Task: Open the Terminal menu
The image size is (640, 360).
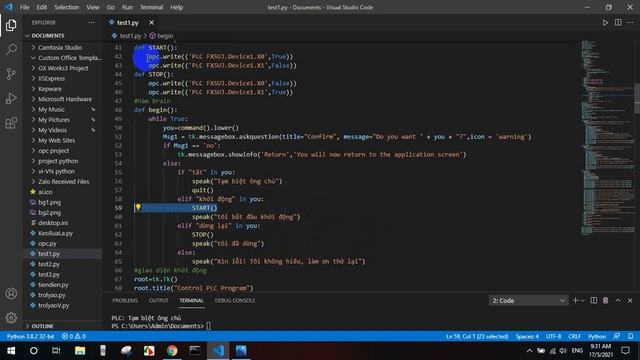Action: pyautogui.click(x=151, y=7)
